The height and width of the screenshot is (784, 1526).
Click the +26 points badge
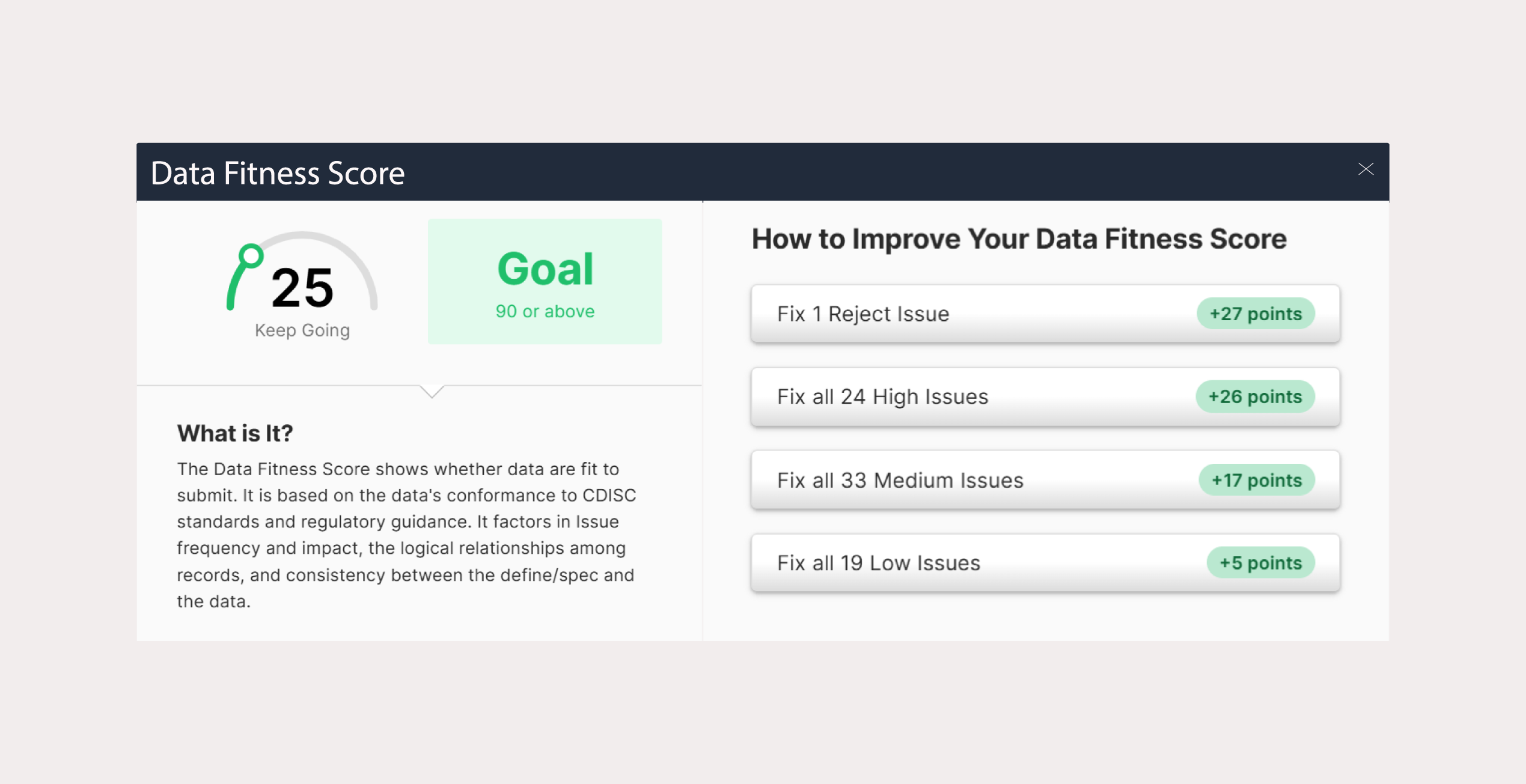click(x=1256, y=396)
